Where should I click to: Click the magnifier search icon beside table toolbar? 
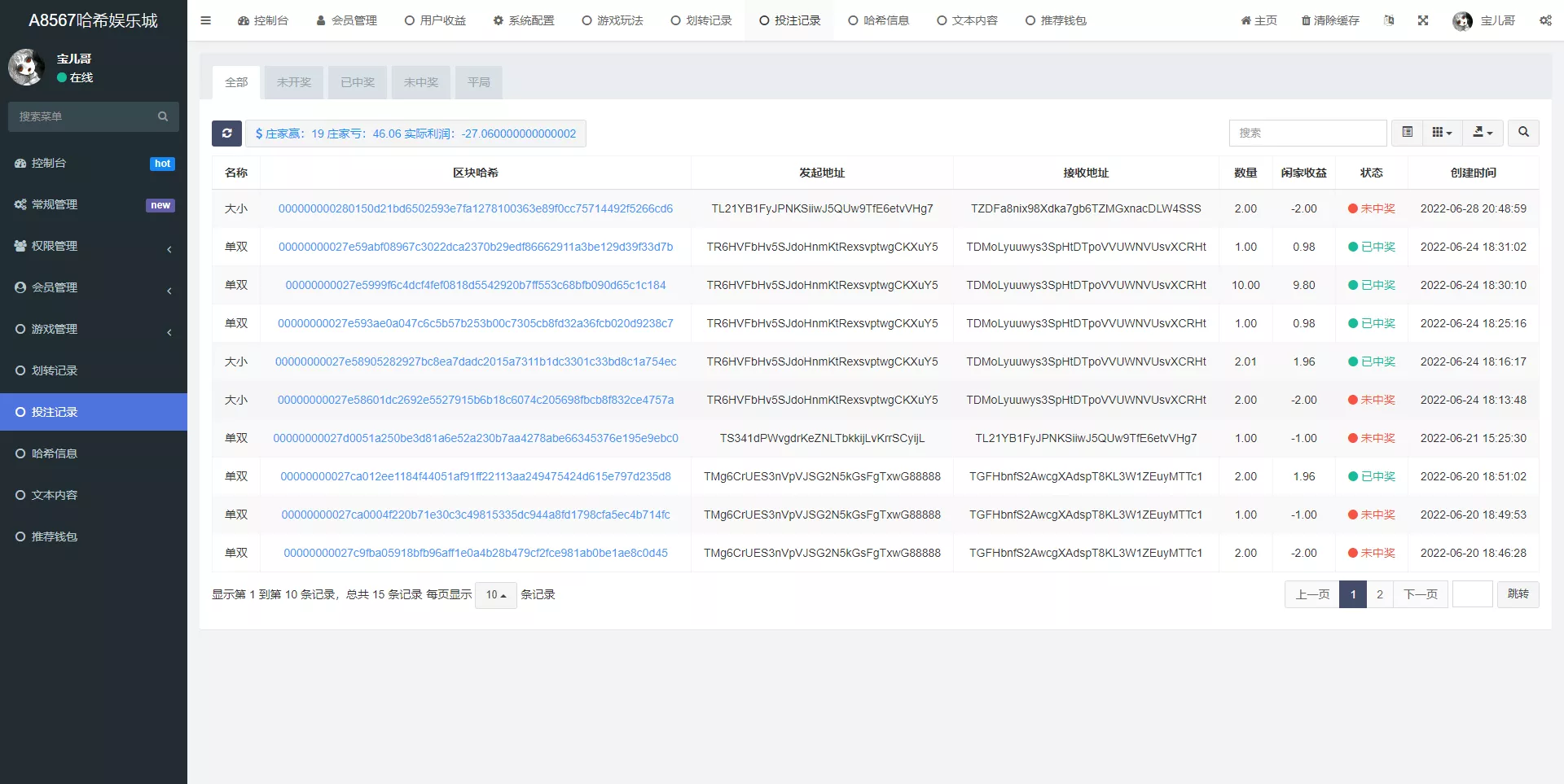click(x=1522, y=132)
